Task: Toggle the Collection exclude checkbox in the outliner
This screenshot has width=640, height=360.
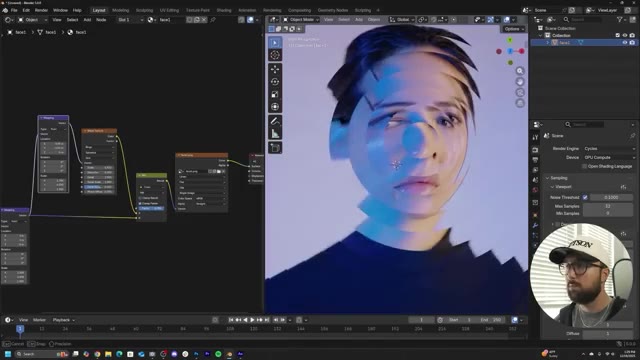Action: 618,36
